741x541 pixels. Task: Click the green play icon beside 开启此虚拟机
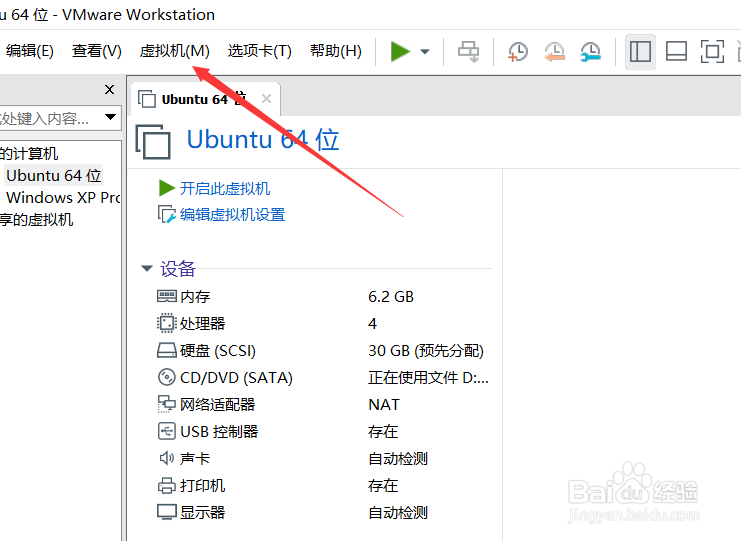pos(166,188)
